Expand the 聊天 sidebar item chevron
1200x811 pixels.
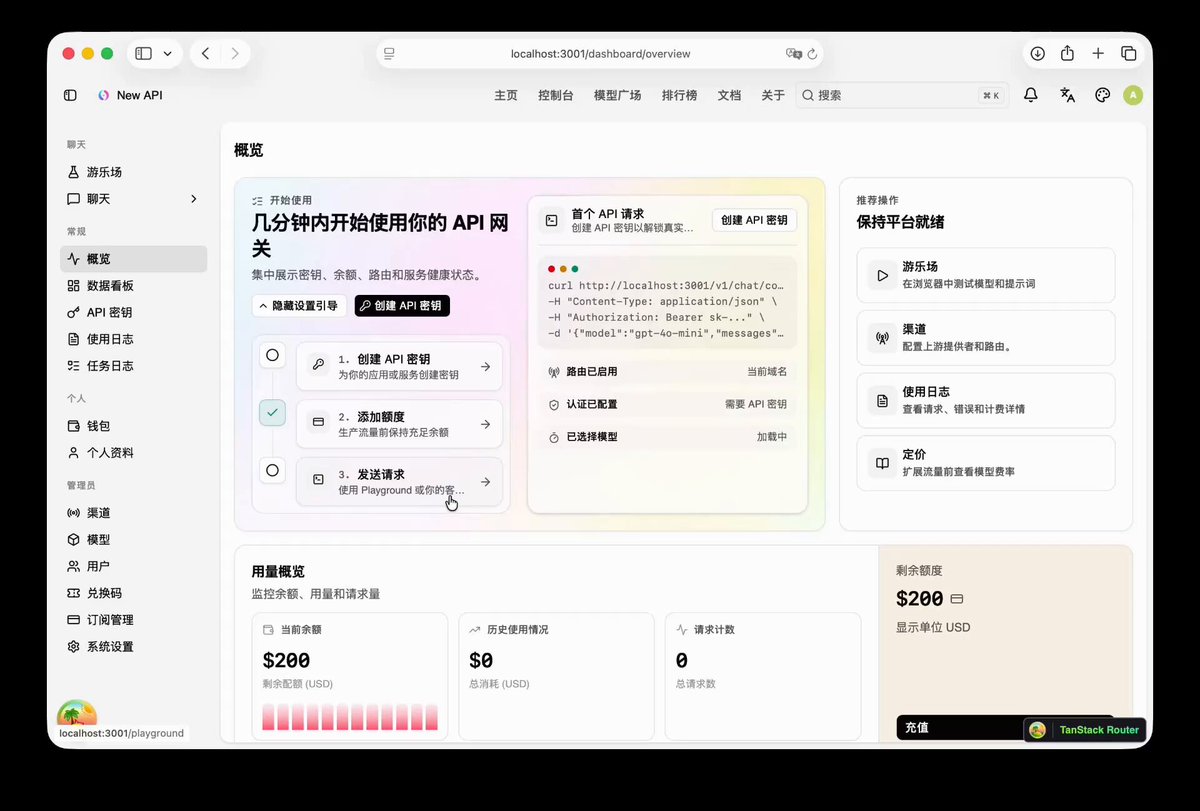point(193,199)
